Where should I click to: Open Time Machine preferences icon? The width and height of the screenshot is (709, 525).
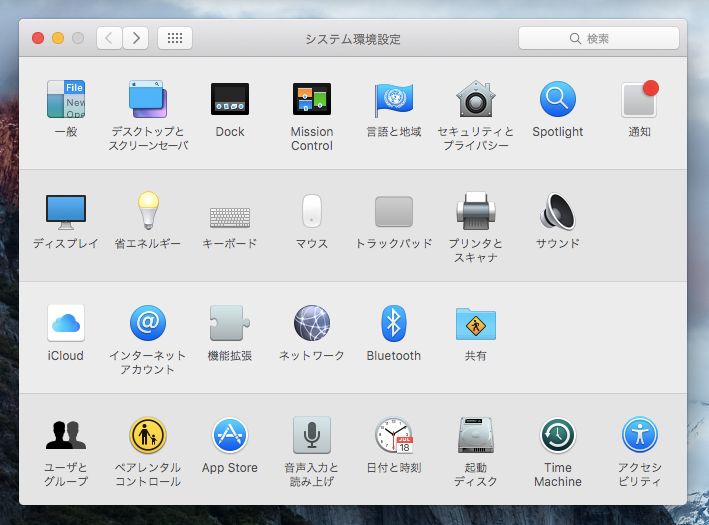coord(558,435)
